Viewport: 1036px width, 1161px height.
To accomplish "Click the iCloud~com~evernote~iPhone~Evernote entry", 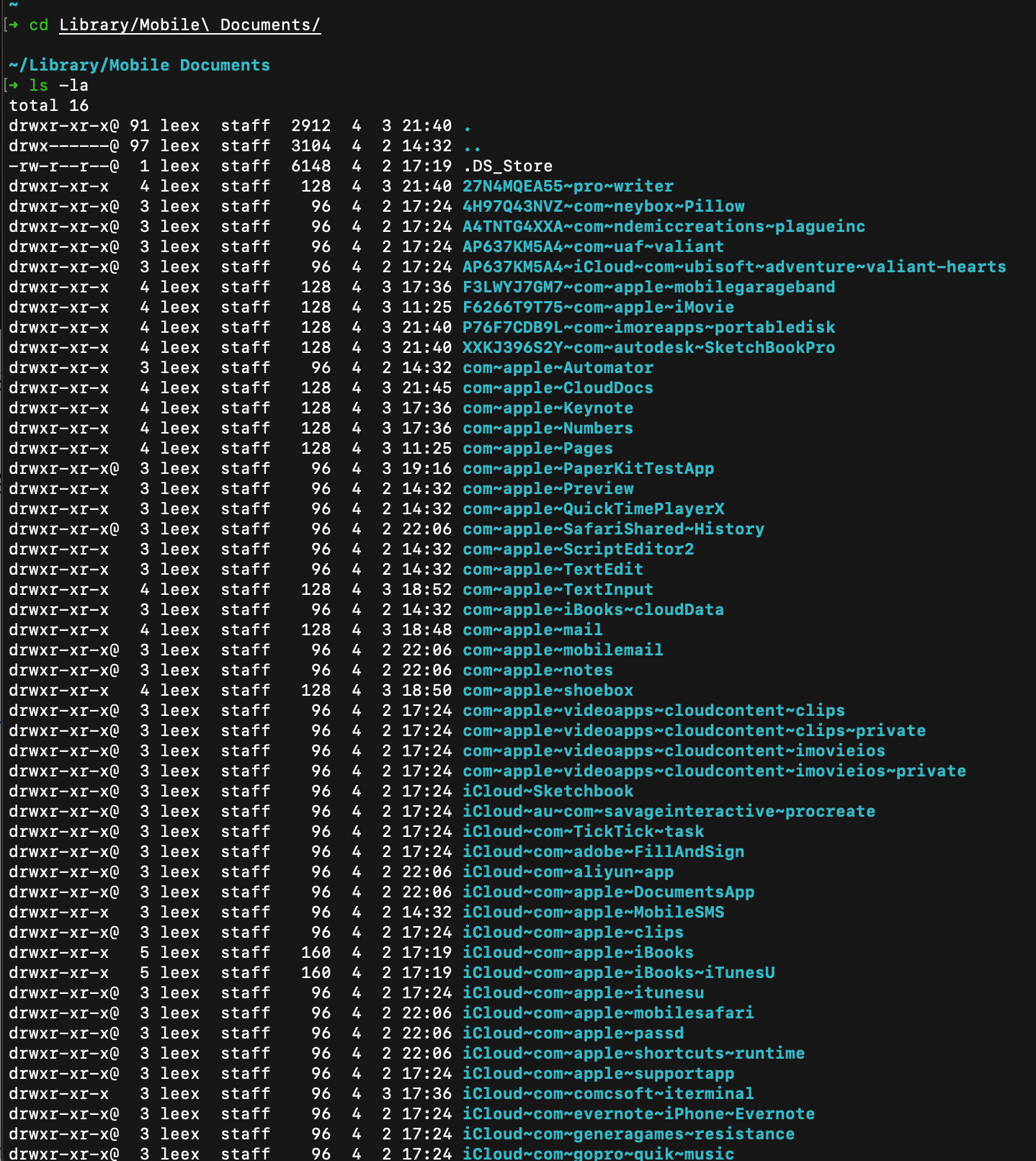I will [638, 1114].
